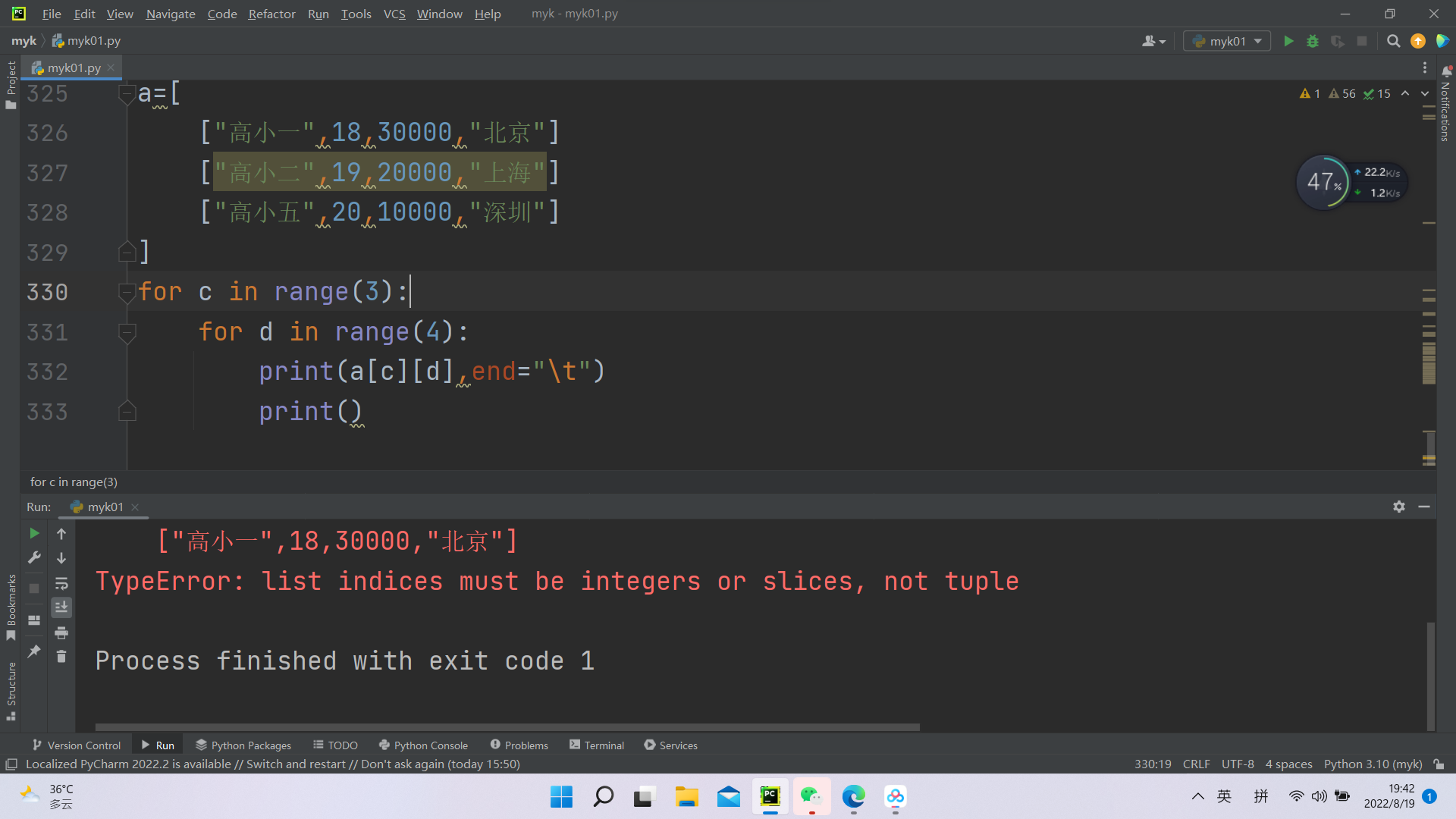Restore layout icon in Run panel
Screen dimensions: 1456x819
coord(34,620)
